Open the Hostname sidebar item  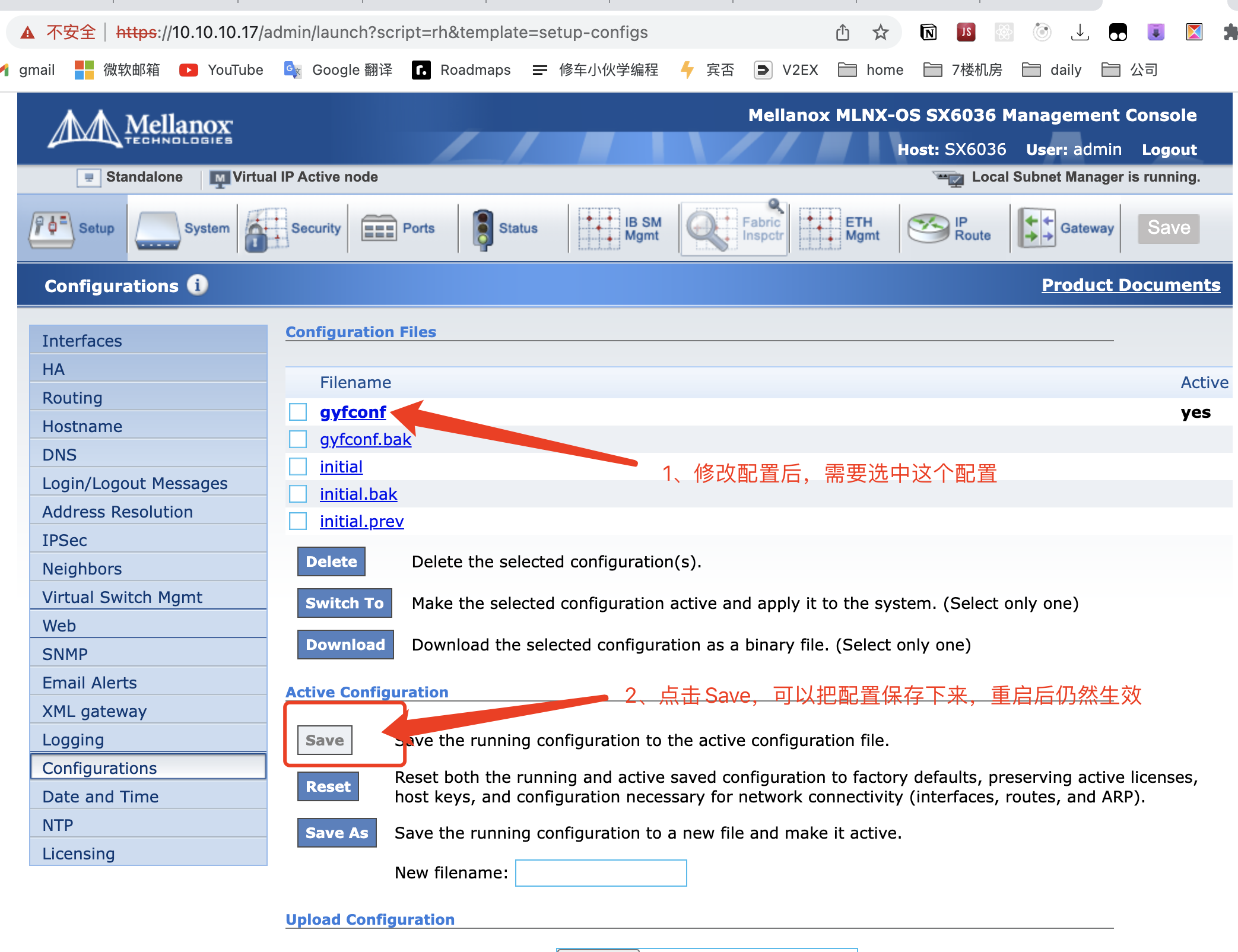point(148,426)
